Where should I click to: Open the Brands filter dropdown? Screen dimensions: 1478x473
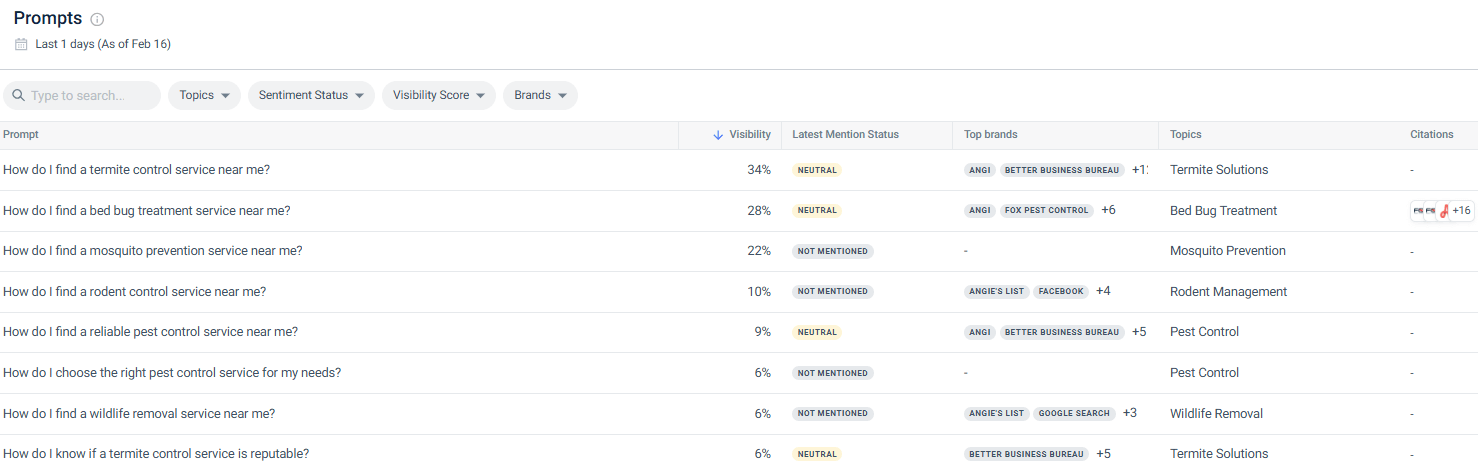(x=540, y=95)
